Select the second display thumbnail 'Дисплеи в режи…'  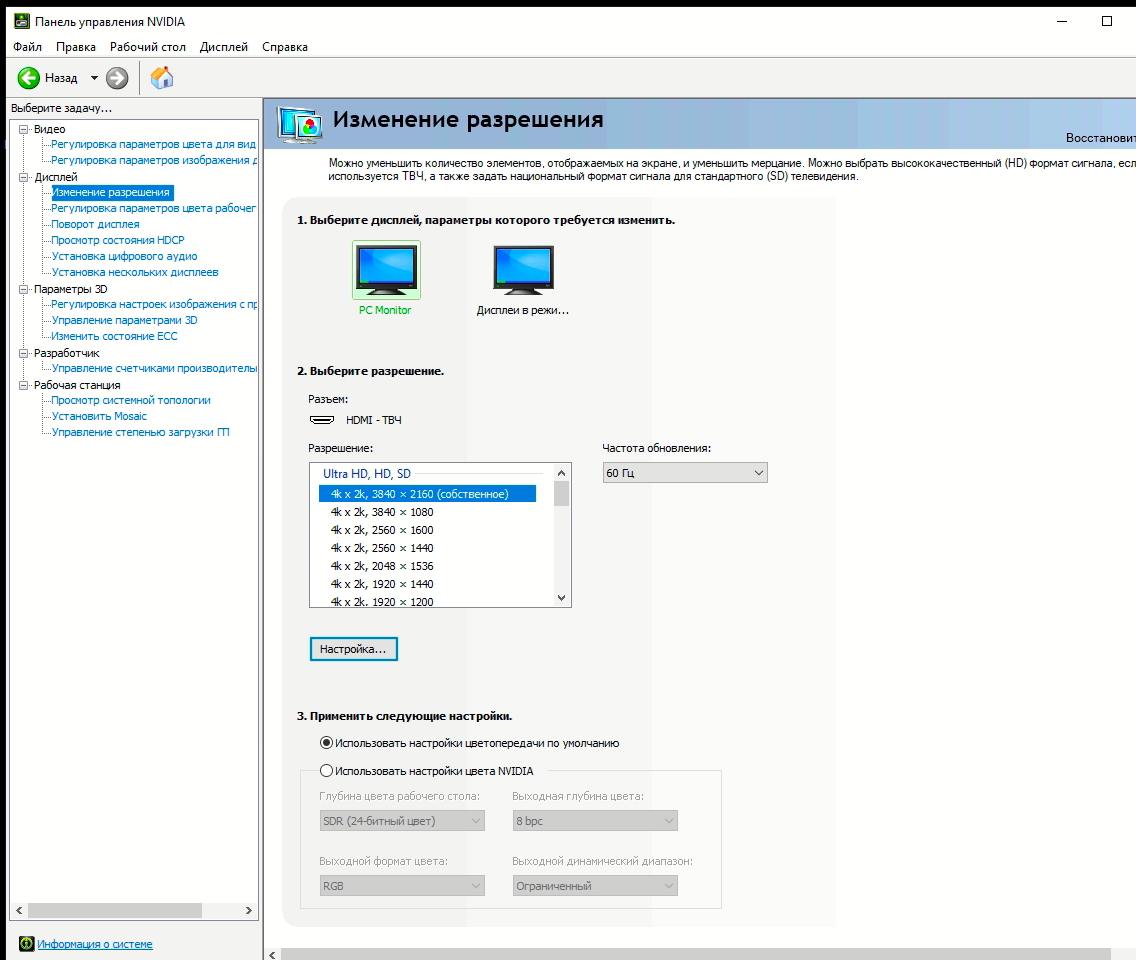pyautogui.click(x=523, y=270)
